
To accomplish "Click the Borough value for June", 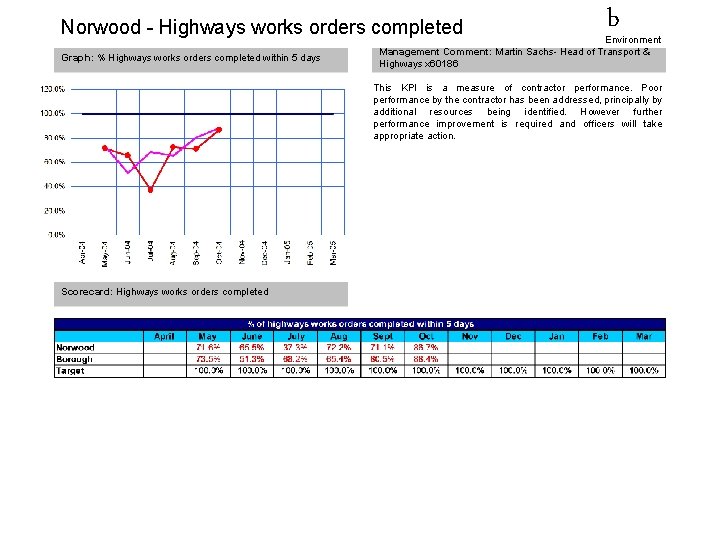I will tap(252, 359).
